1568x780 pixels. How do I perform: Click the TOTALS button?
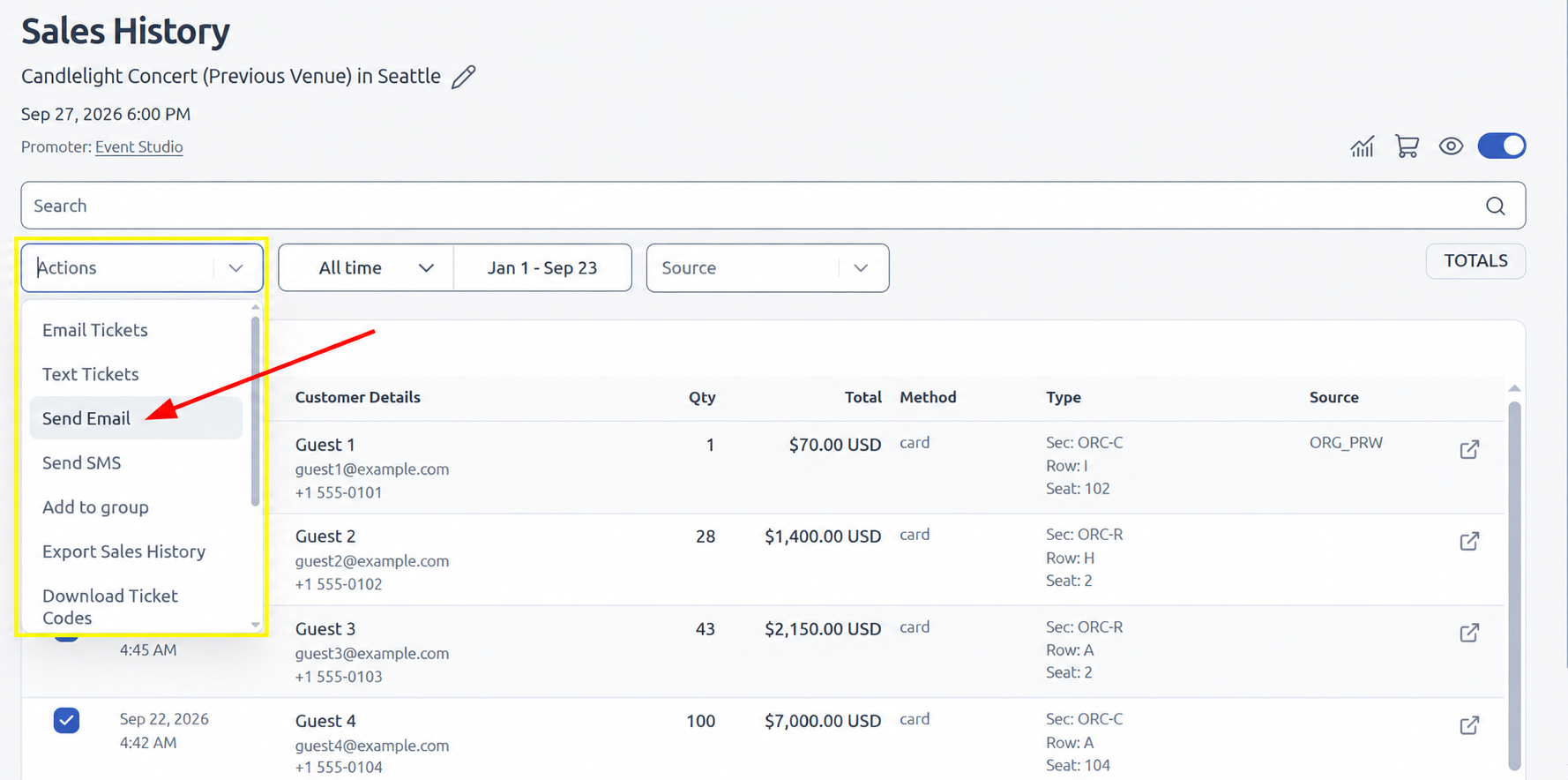1475,261
